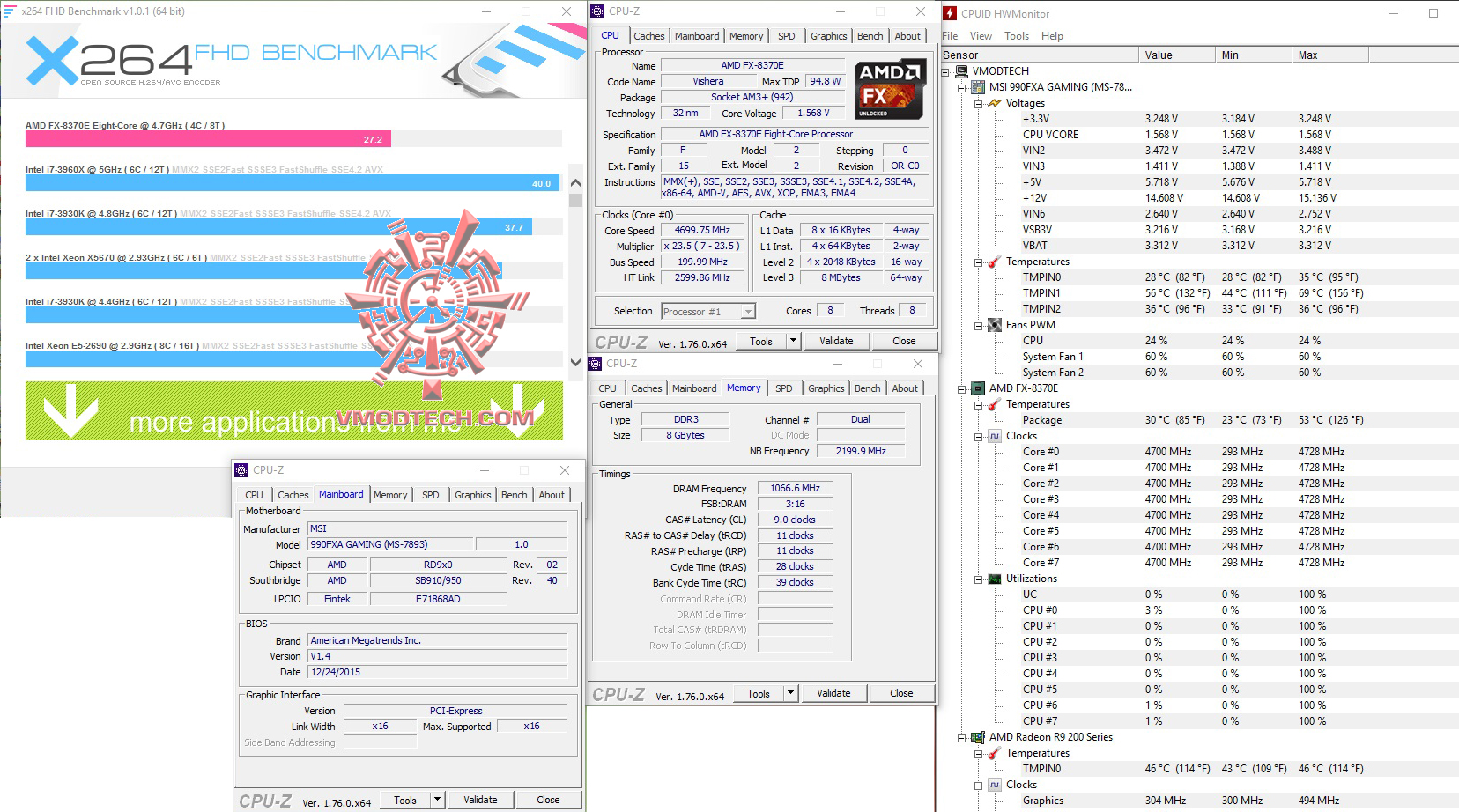Click the DRAM Frequency value 1066.6 MHz
This screenshot has height=812, width=1459.
coord(795,488)
